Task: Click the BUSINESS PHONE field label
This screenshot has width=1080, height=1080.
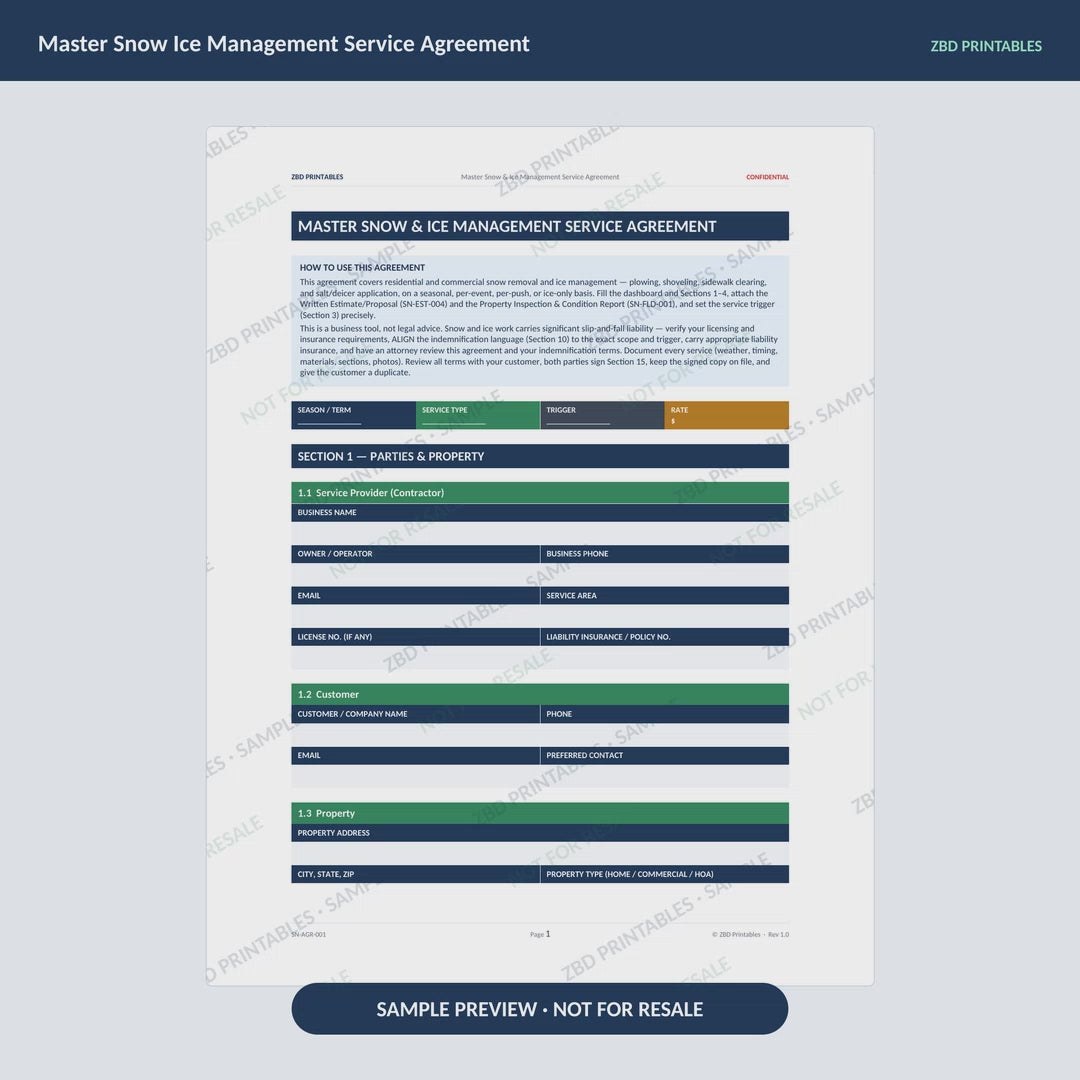Action: pos(577,554)
